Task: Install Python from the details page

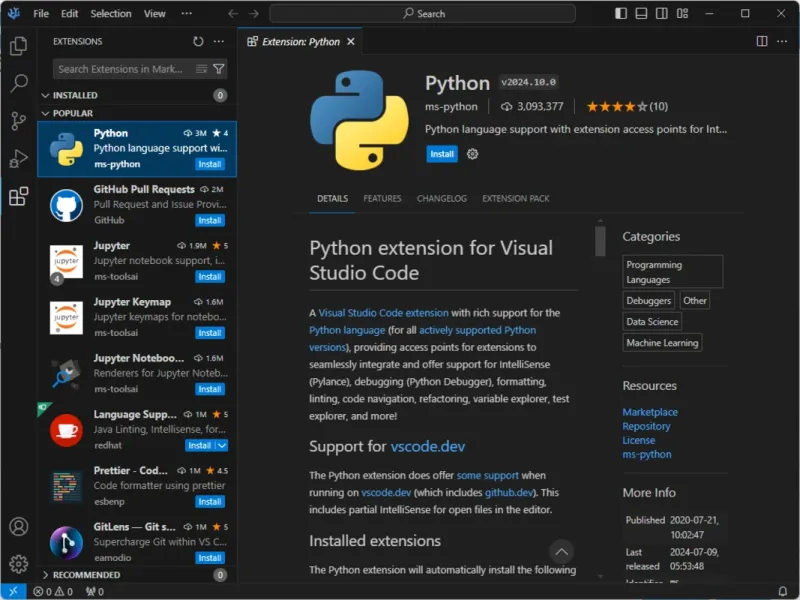Action: click(x=442, y=154)
